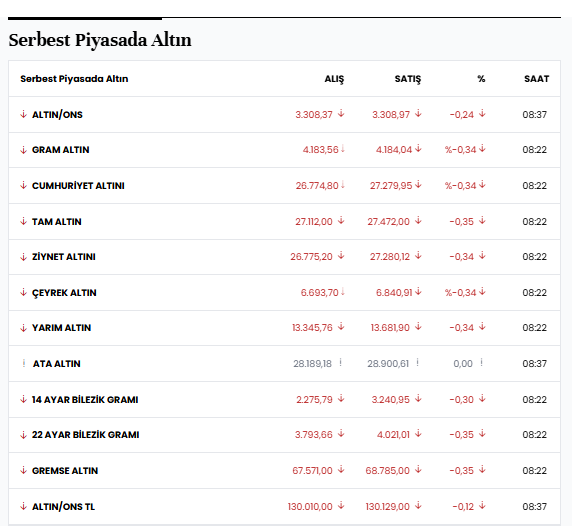The height and width of the screenshot is (526, 577).
Task: Click the down arrow icon beside ALTIN/ONS
Action: (x=24, y=114)
